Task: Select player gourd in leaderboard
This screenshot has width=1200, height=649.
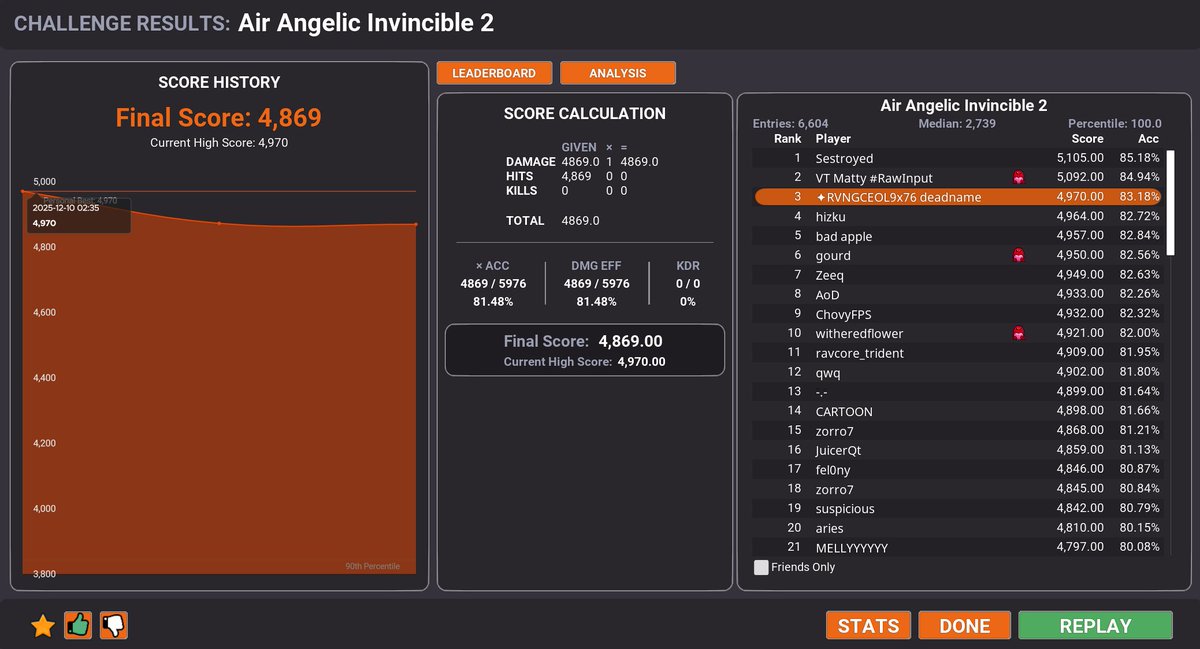Action: pos(959,256)
